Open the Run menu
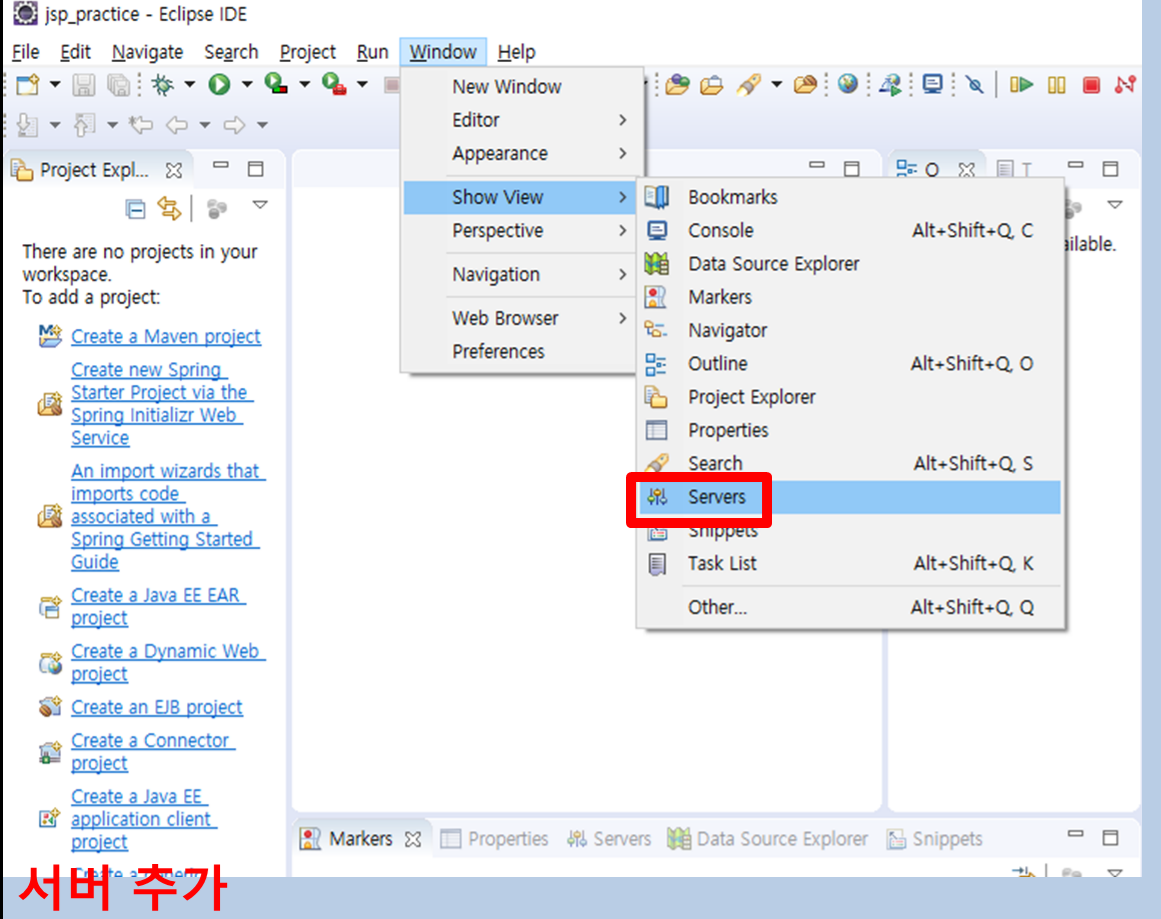Viewport: 1161px width, 919px height. click(372, 53)
